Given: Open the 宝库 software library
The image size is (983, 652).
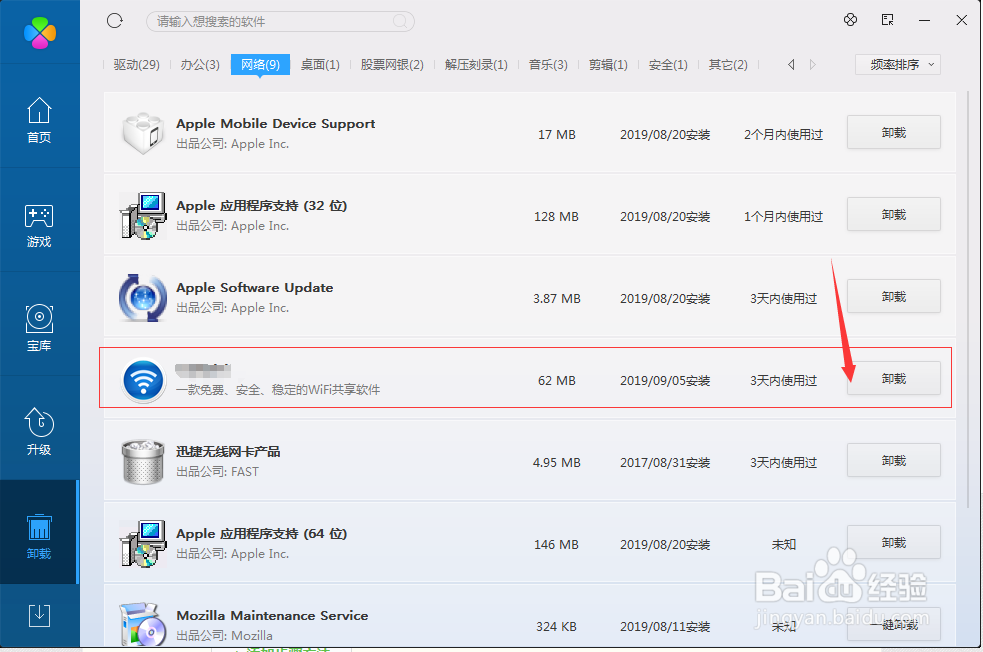Looking at the screenshot, I should pos(39,329).
